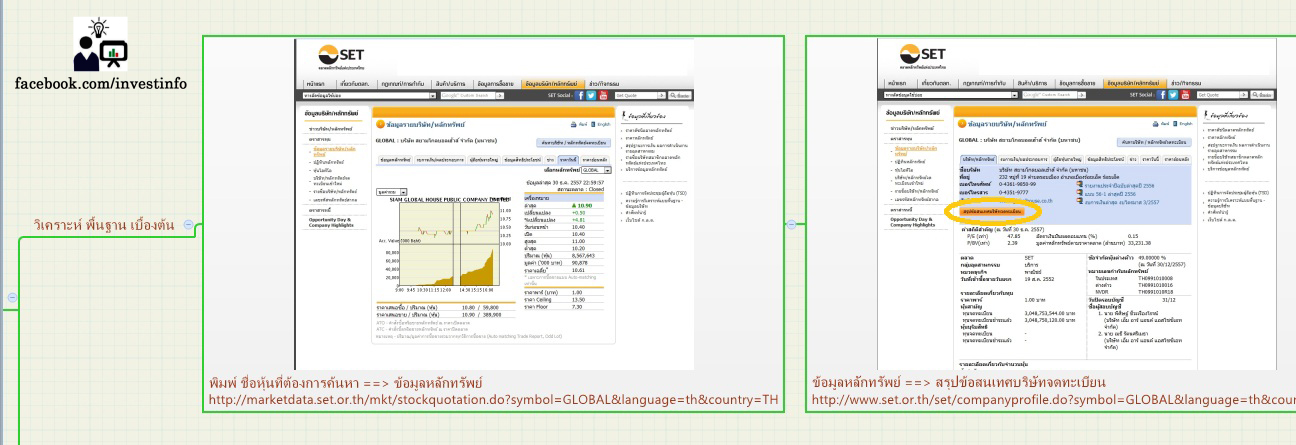Image resolution: width=1296 pixels, height=445 pixels.
Task: Open กฎเกณฑ์/การกำกับ tab in stock quotation screenshot
Action: point(403,83)
